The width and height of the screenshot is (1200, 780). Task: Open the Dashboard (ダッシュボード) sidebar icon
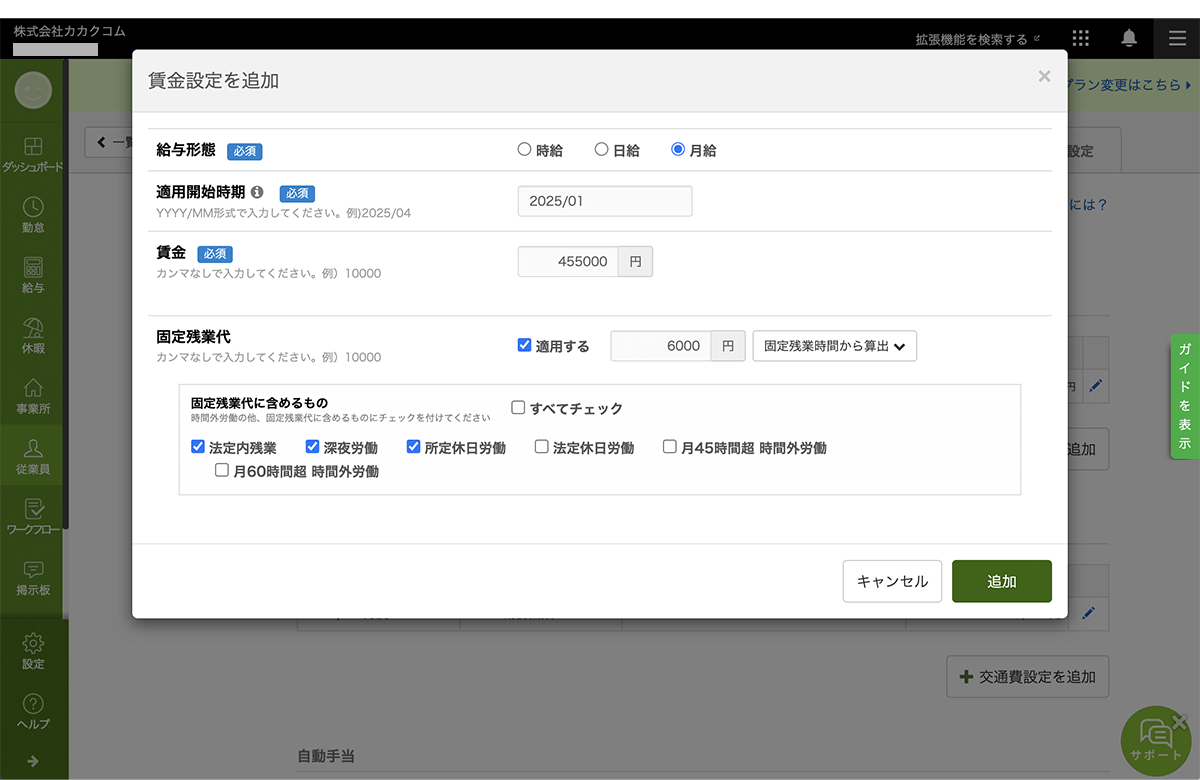click(33, 148)
